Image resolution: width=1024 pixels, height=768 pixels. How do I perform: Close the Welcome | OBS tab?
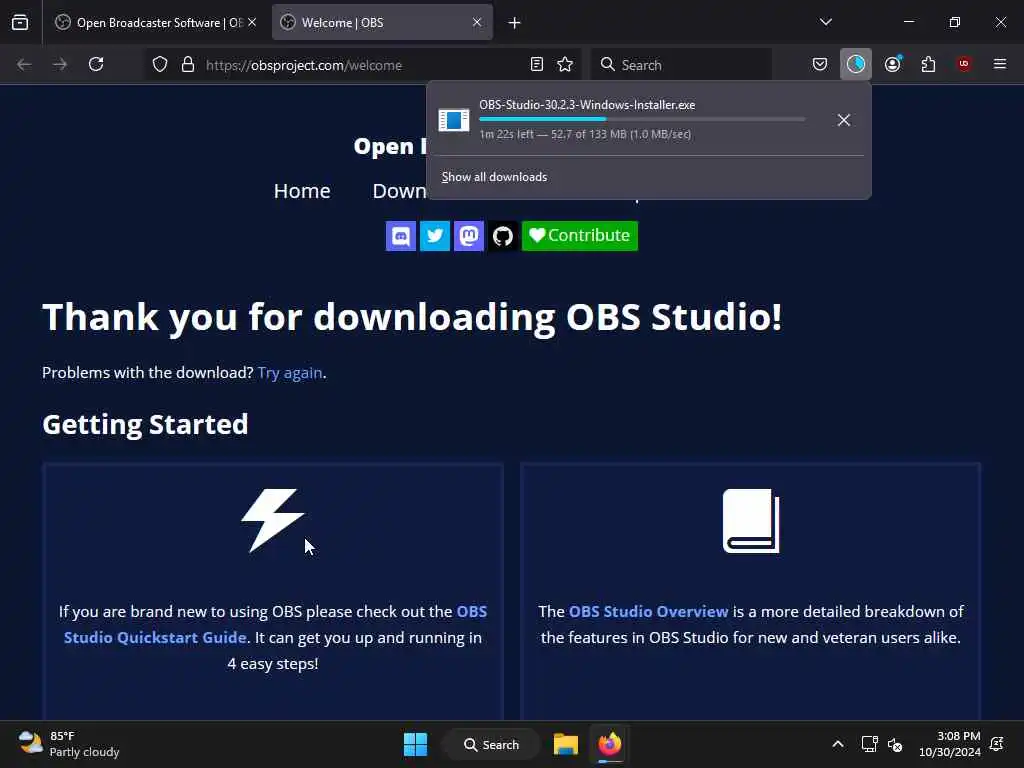click(x=477, y=22)
